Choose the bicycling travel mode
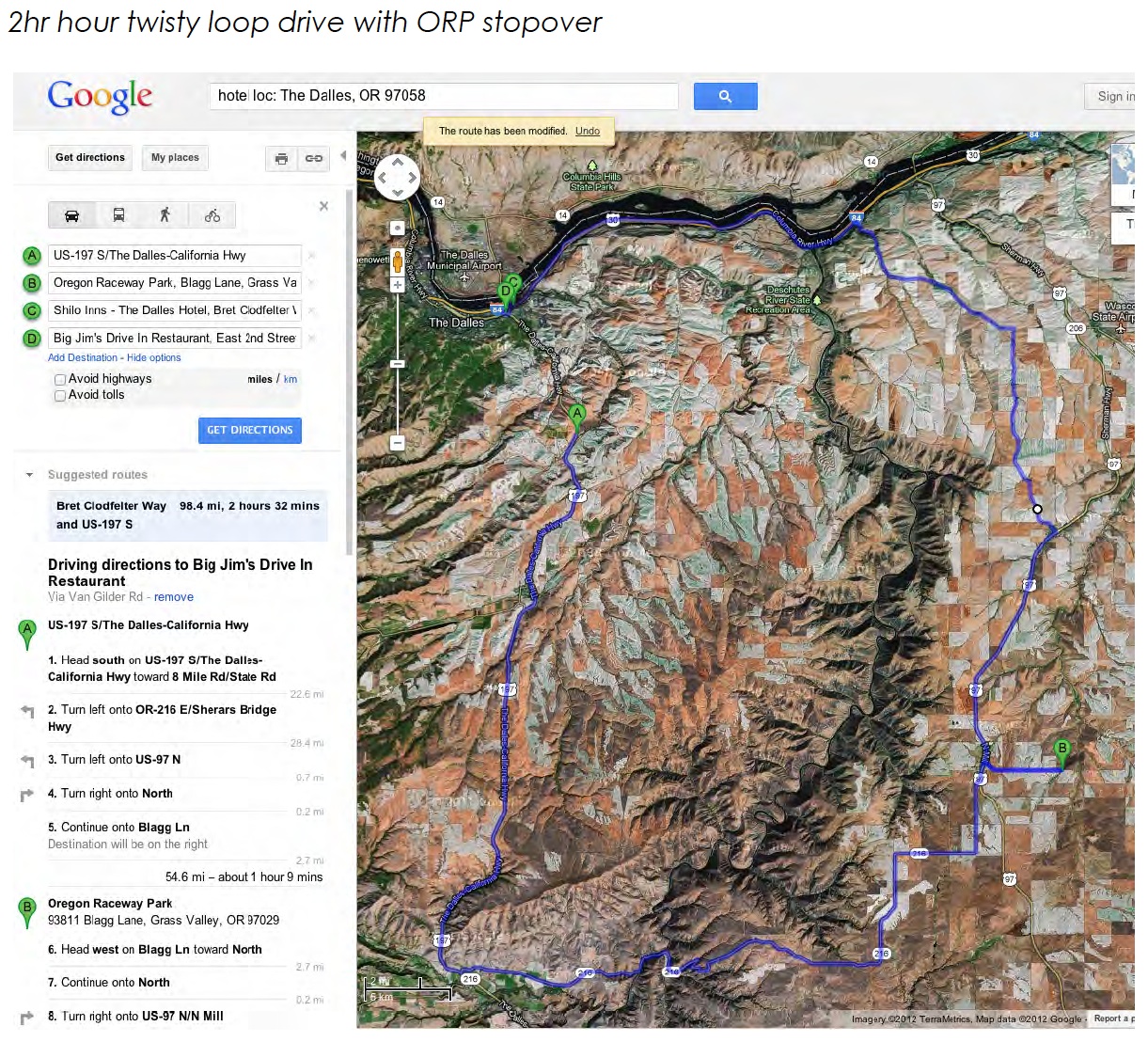This screenshot has height=1042, width=1148. point(212,215)
